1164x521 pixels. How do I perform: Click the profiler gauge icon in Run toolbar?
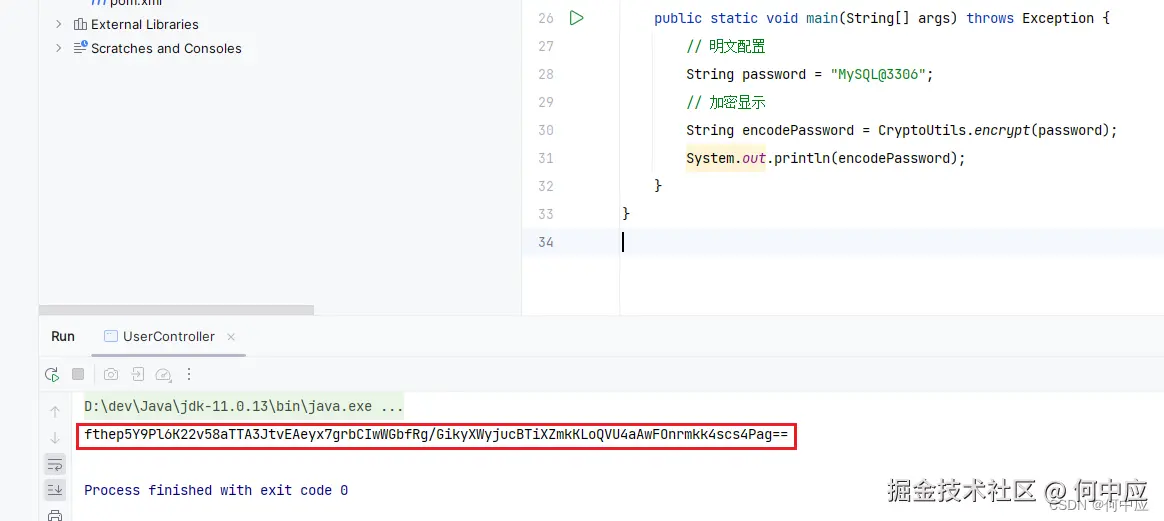(164, 374)
